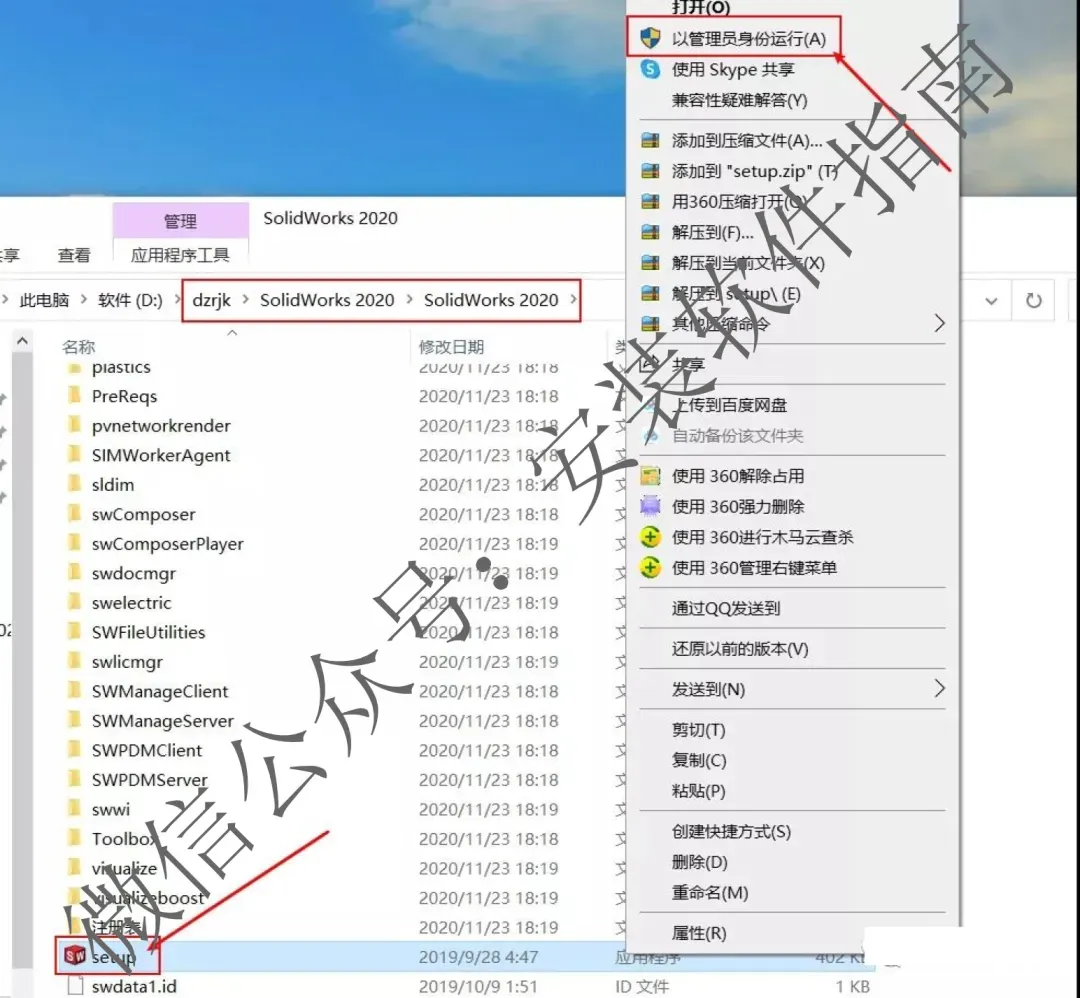This screenshot has height=998, width=1080.
Task: Open 属性(R) properties entry
Action: (698, 933)
